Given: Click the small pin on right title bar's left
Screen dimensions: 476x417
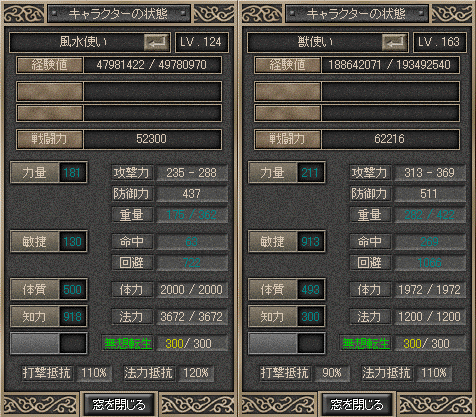Looking at the screenshot, I should tap(293, 13).
